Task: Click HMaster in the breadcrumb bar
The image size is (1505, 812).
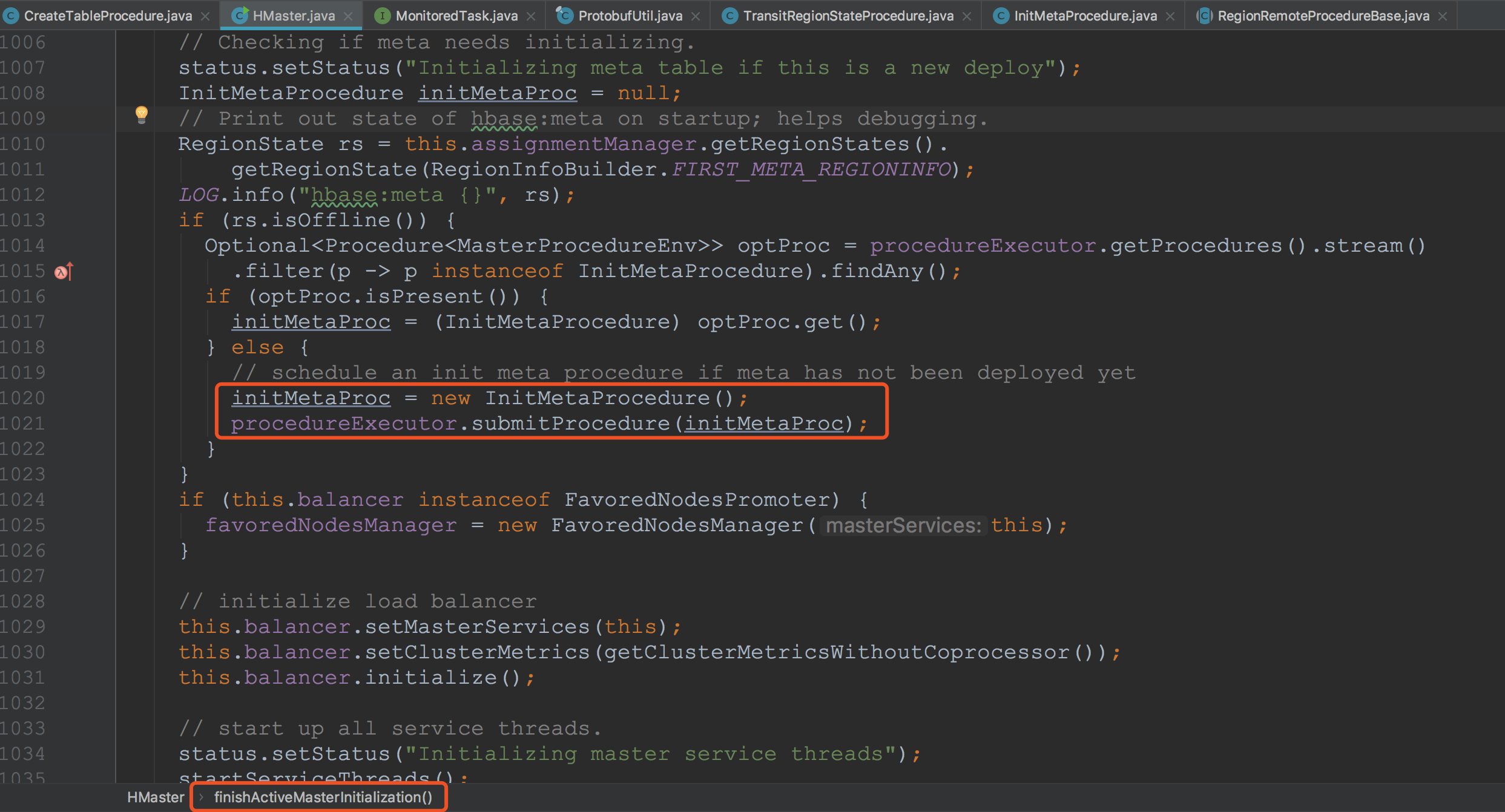Action: point(156,797)
